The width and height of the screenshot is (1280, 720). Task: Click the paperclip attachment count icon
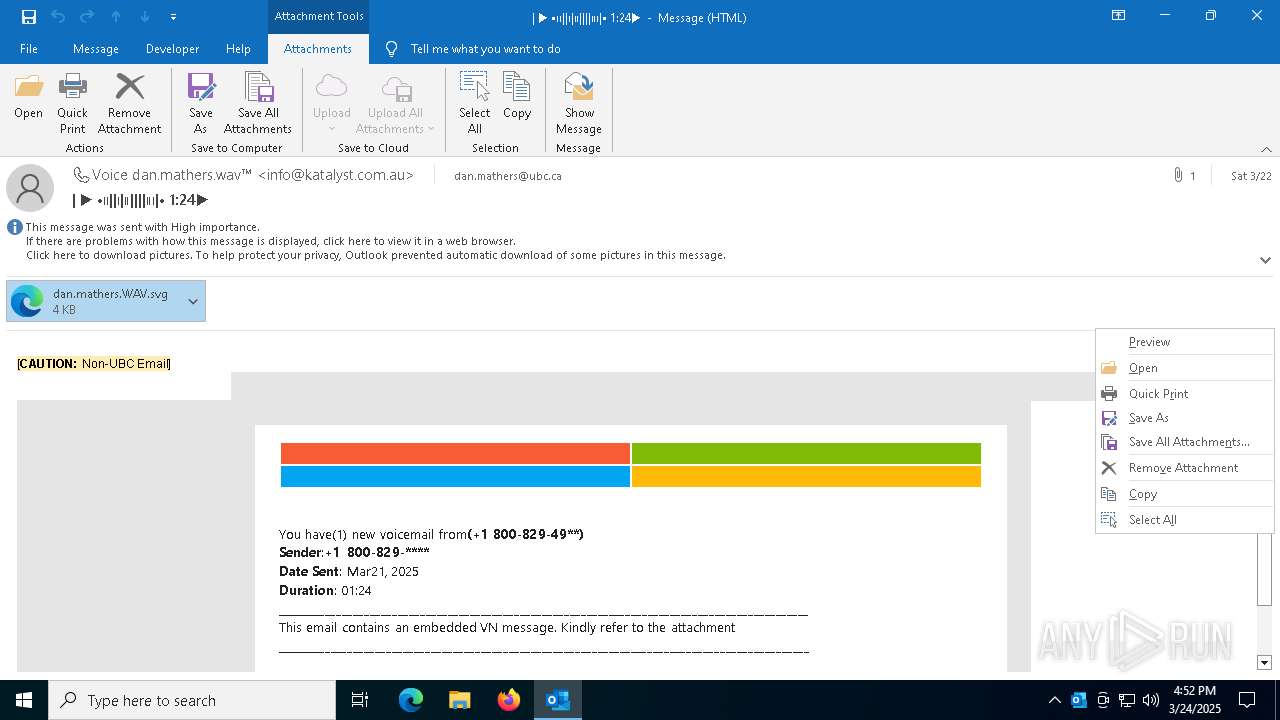(x=1178, y=175)
